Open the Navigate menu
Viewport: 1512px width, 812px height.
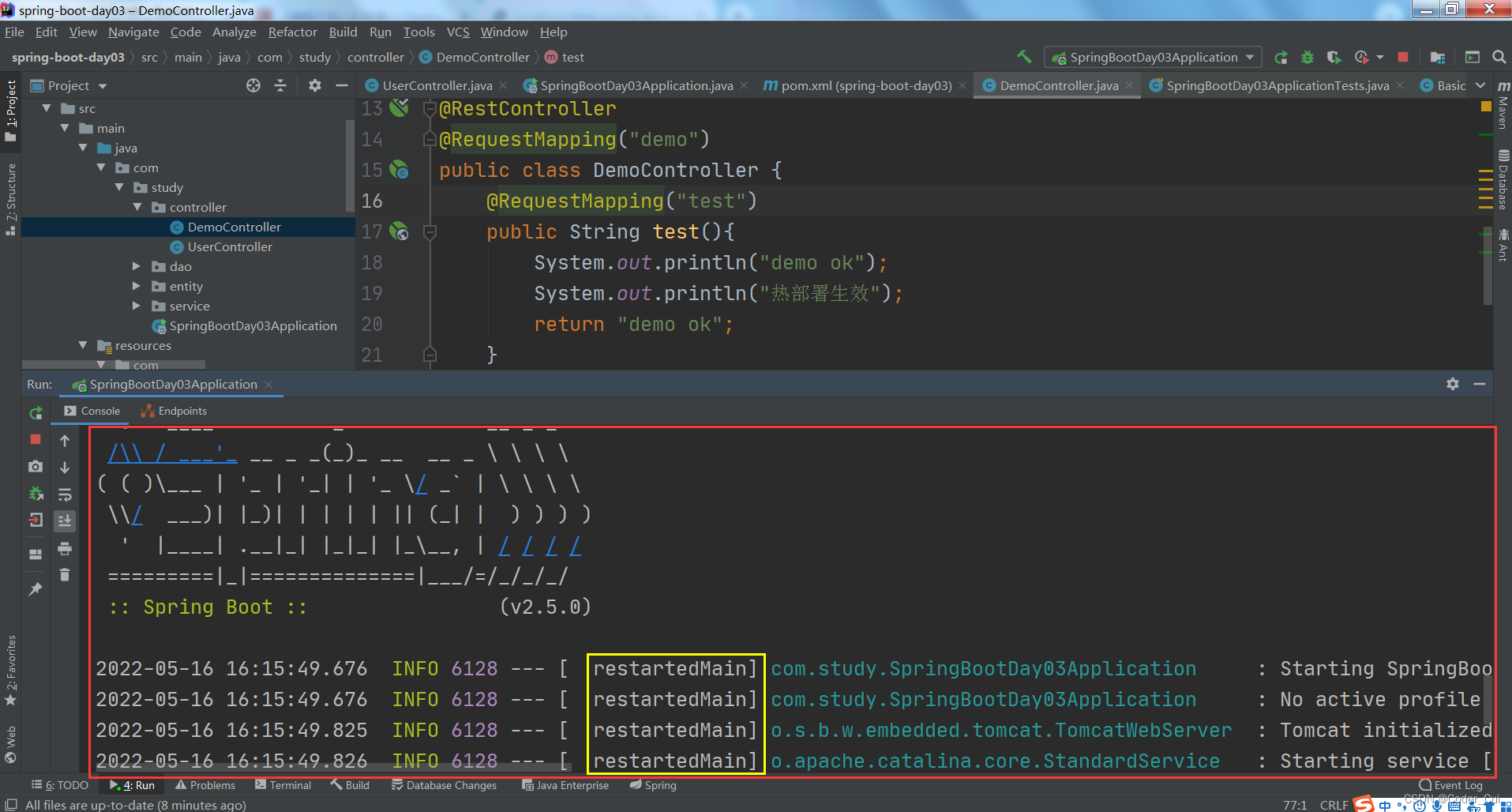[x=133, y=32]
